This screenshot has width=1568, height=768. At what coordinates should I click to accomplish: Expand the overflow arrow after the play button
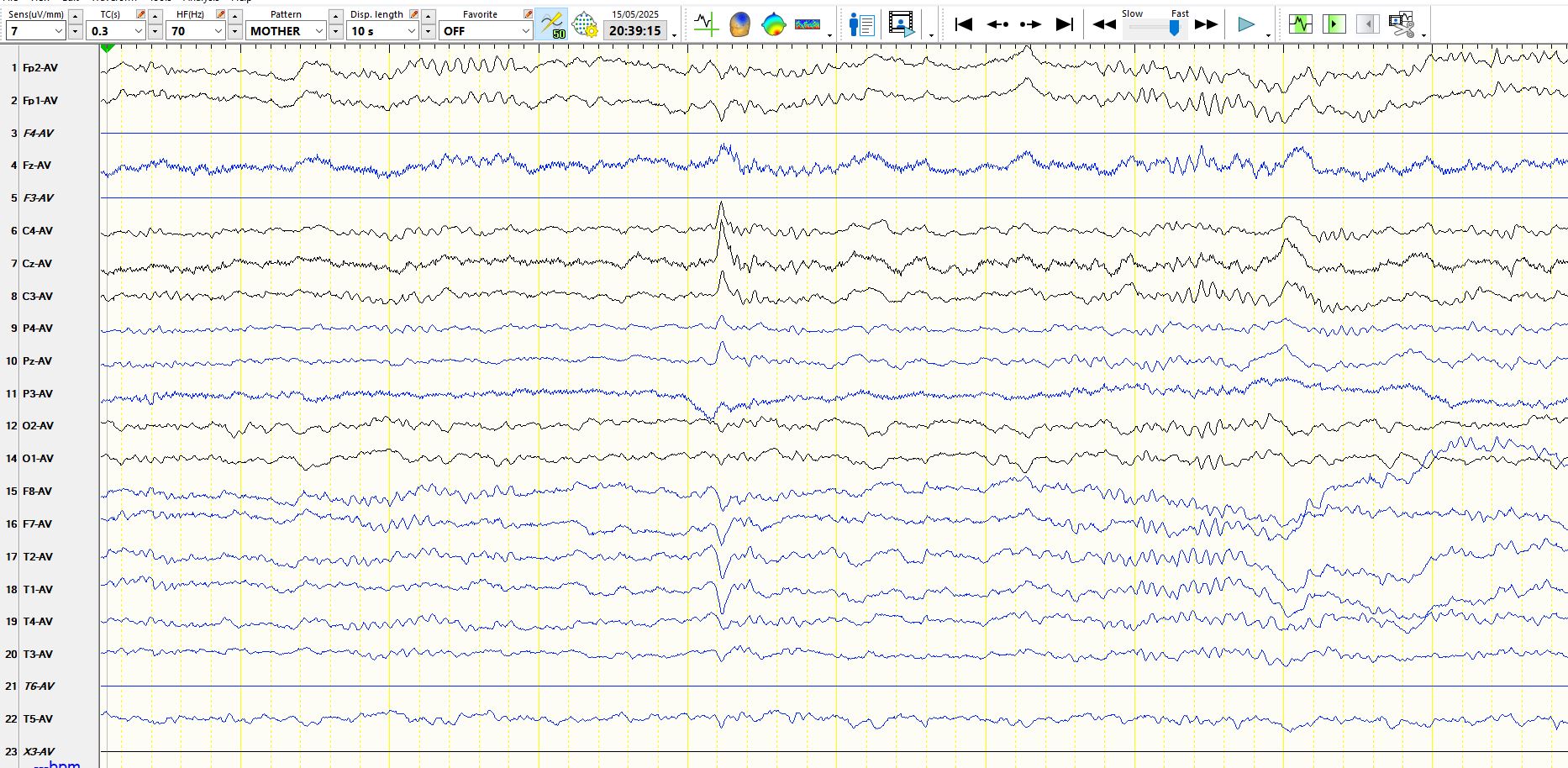1268,35
